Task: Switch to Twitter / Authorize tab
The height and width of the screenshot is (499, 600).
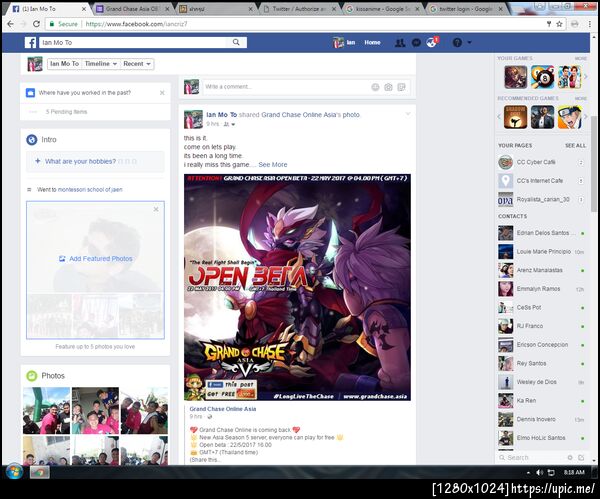Action: pyautogui.click(x=300, y=9)
